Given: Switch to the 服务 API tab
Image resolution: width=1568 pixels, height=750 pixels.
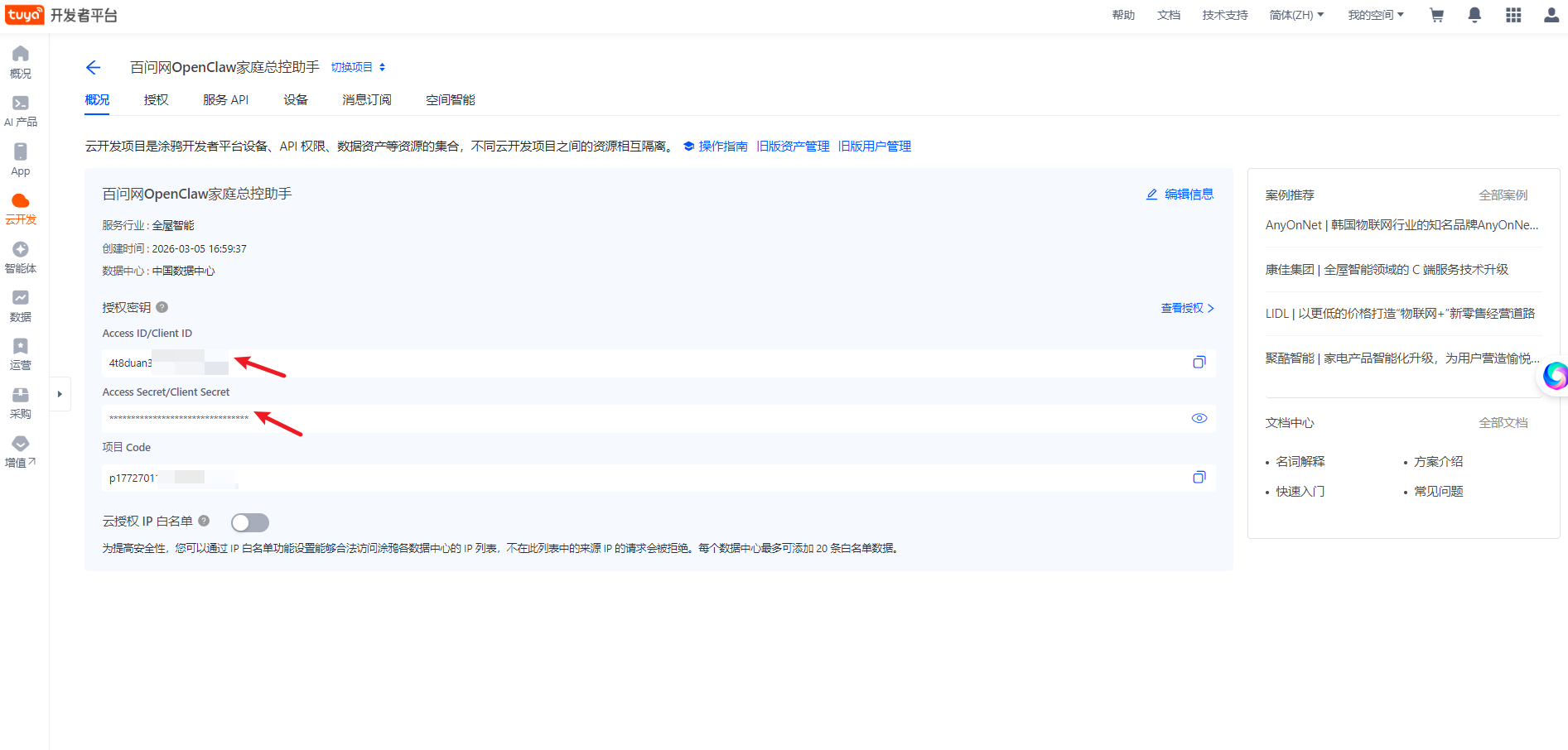Looking at the screenshot, I should coord(225,100).
